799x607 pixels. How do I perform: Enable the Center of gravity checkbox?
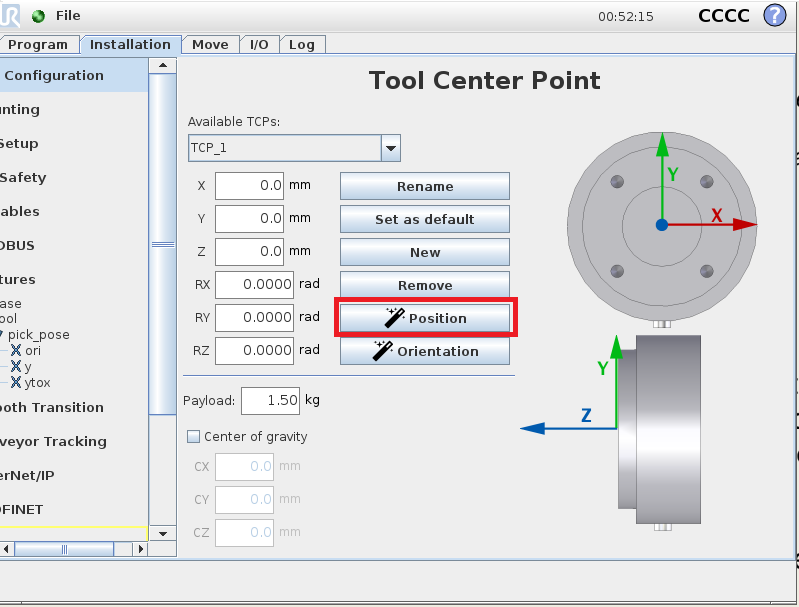point(193,436)
